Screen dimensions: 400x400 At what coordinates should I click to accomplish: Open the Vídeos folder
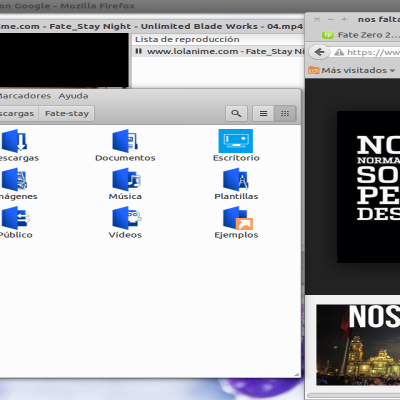pos(127,218)
